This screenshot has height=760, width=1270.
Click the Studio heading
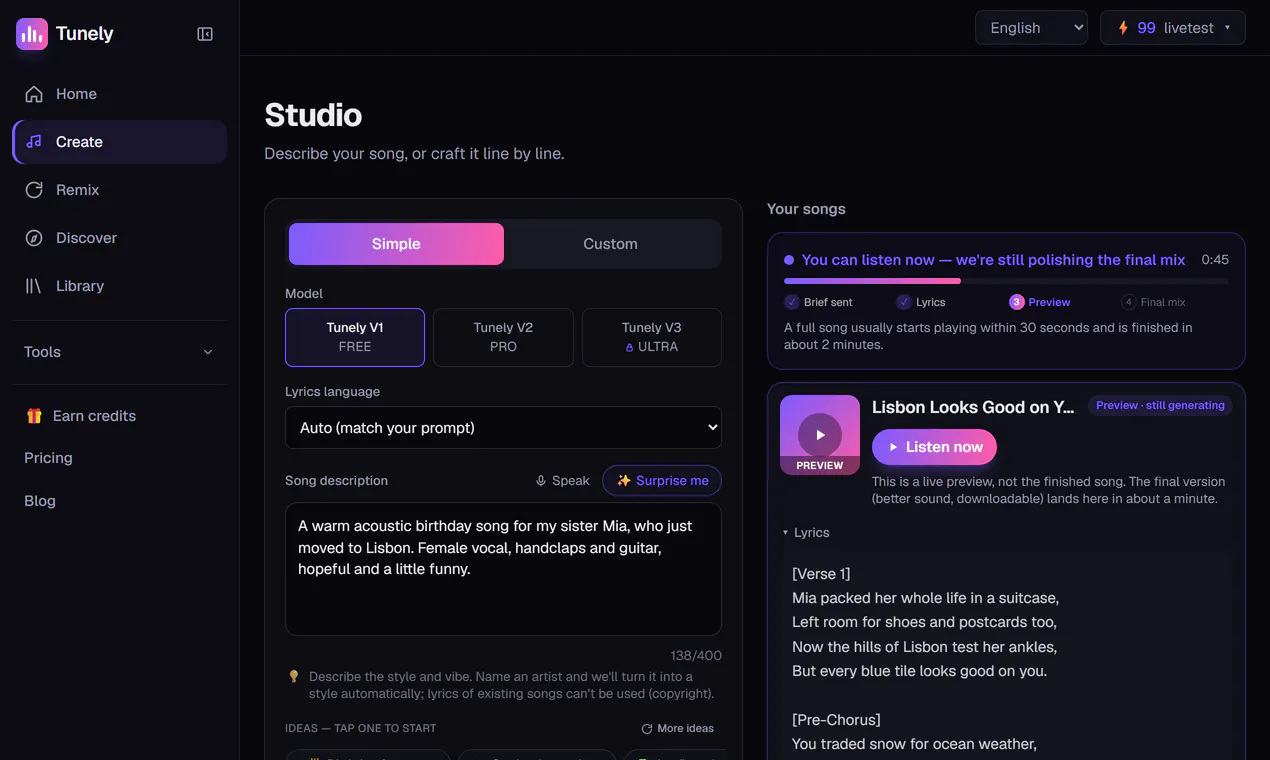click(313, 115)
